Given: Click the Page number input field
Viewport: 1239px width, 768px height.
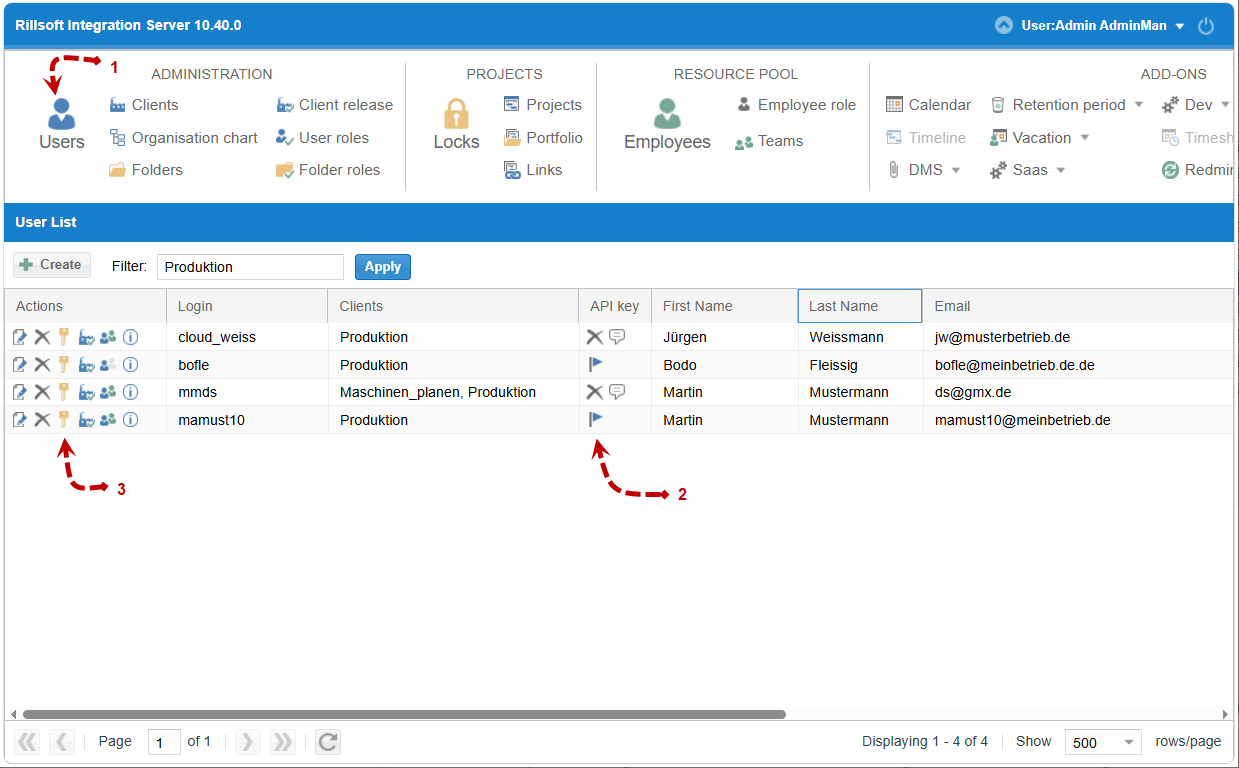Looking at the screenshot, I should (164, 742).
